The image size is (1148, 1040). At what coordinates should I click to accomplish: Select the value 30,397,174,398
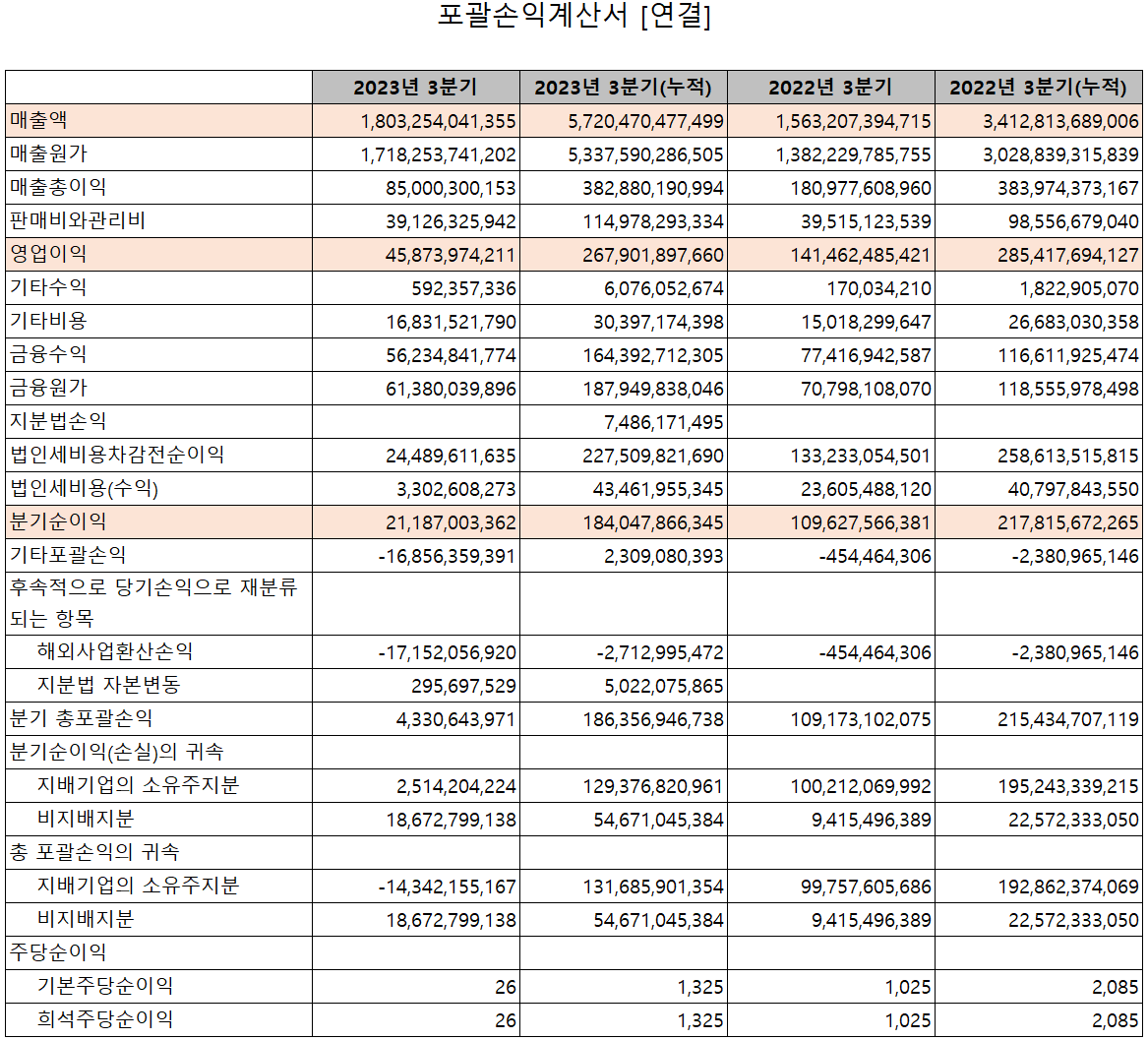point(658,322)
